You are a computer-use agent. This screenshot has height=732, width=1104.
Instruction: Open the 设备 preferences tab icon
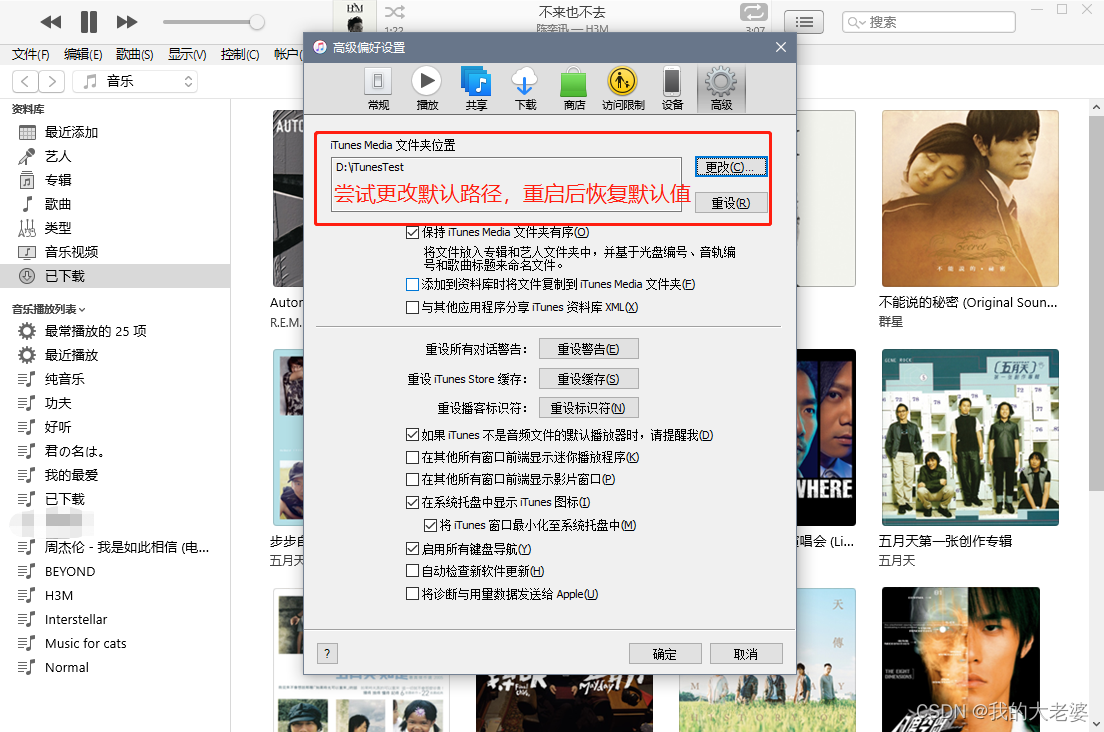(x=672, y=89)
